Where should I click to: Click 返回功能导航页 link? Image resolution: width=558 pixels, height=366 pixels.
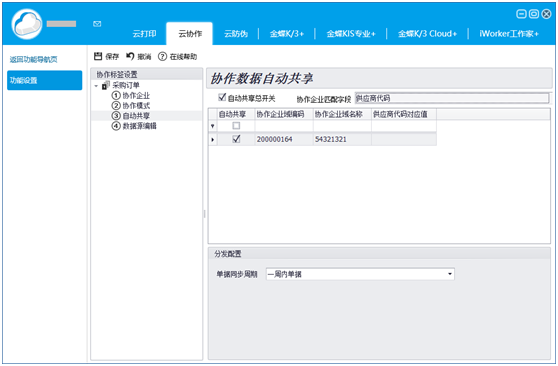coord(33,59)
